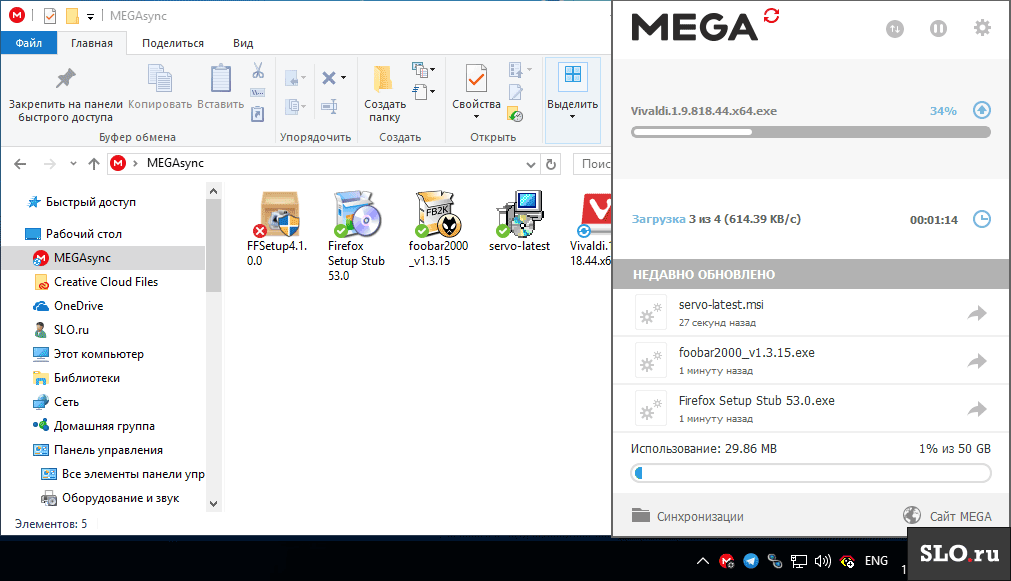Click the MEGA icon in system tray
The height and width of the screenshot is (581, 1011).
[x=727, y=561]
